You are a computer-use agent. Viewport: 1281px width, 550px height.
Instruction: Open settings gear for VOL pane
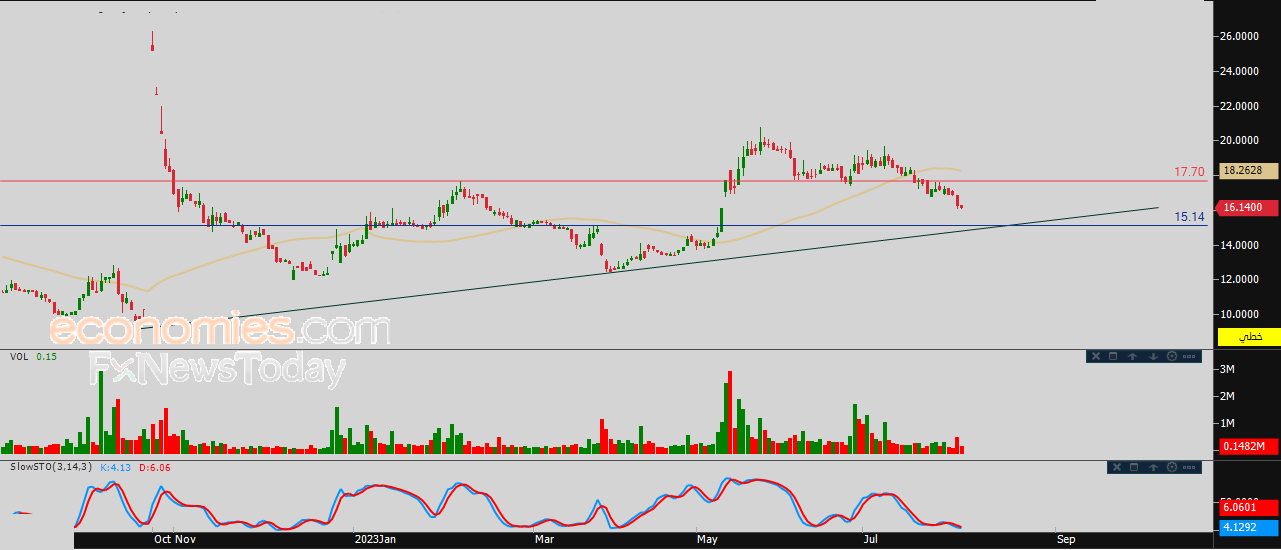[x=1172, y=356]
